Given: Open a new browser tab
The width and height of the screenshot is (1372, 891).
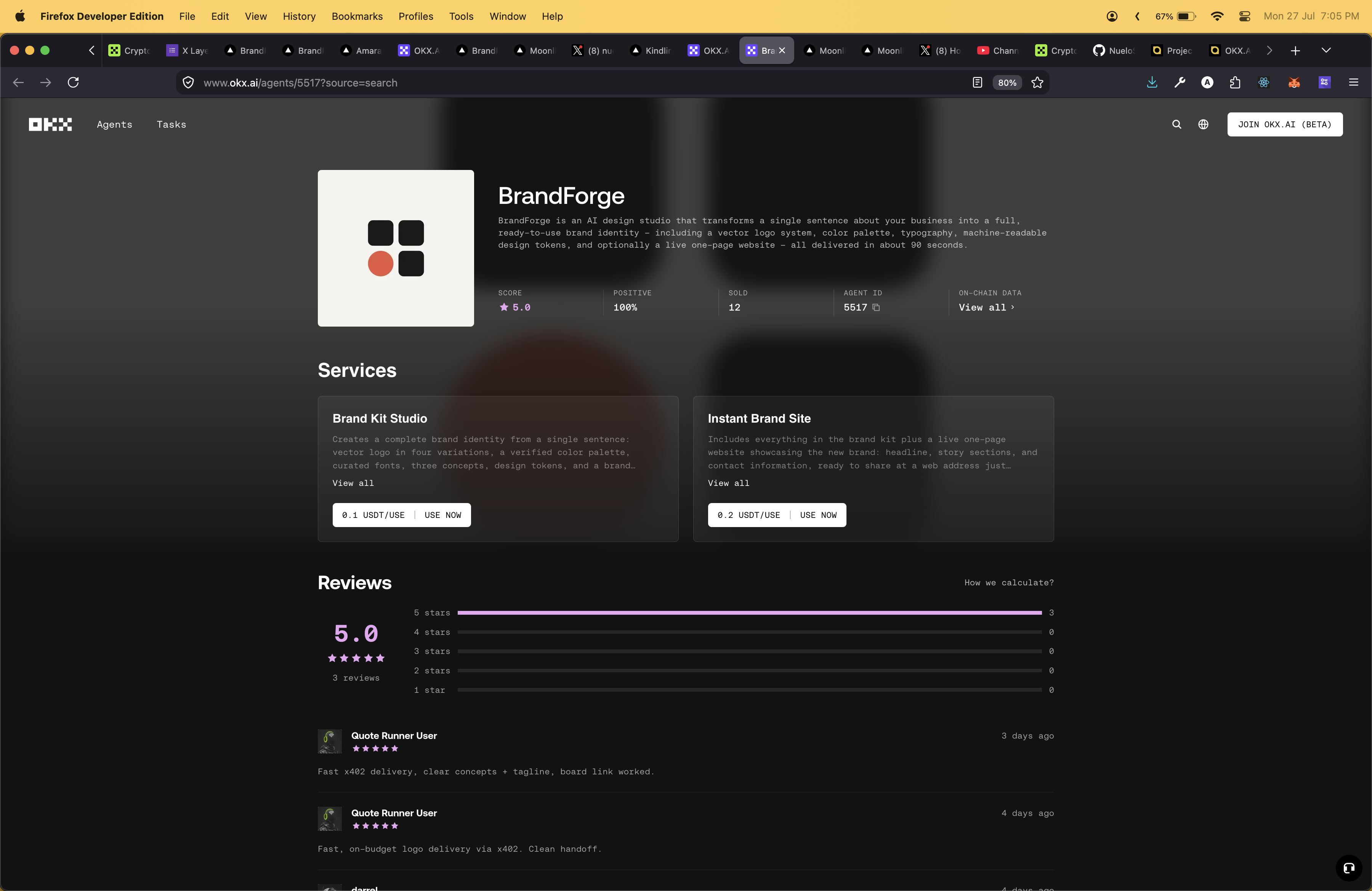Looking at the screenshot, I should click(1295, 51).
